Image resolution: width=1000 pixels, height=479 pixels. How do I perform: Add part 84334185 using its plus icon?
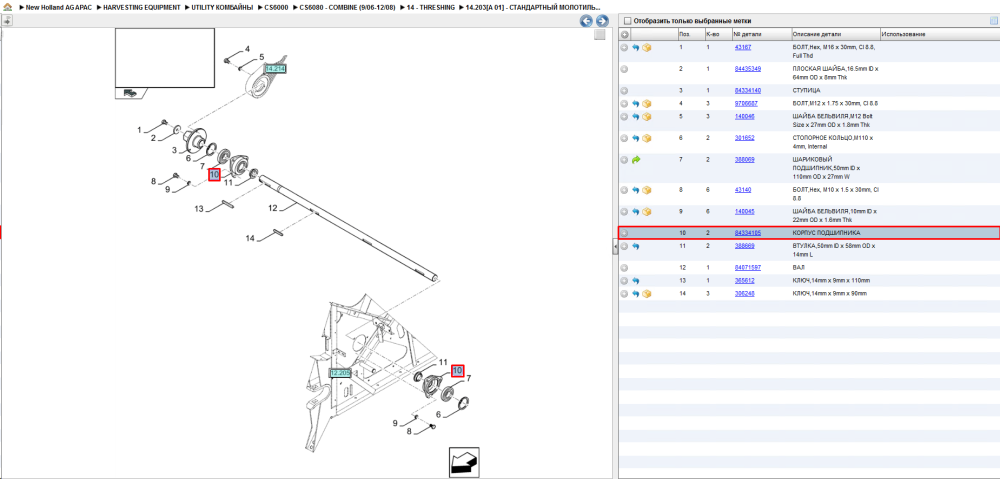[x=624, y=233]
